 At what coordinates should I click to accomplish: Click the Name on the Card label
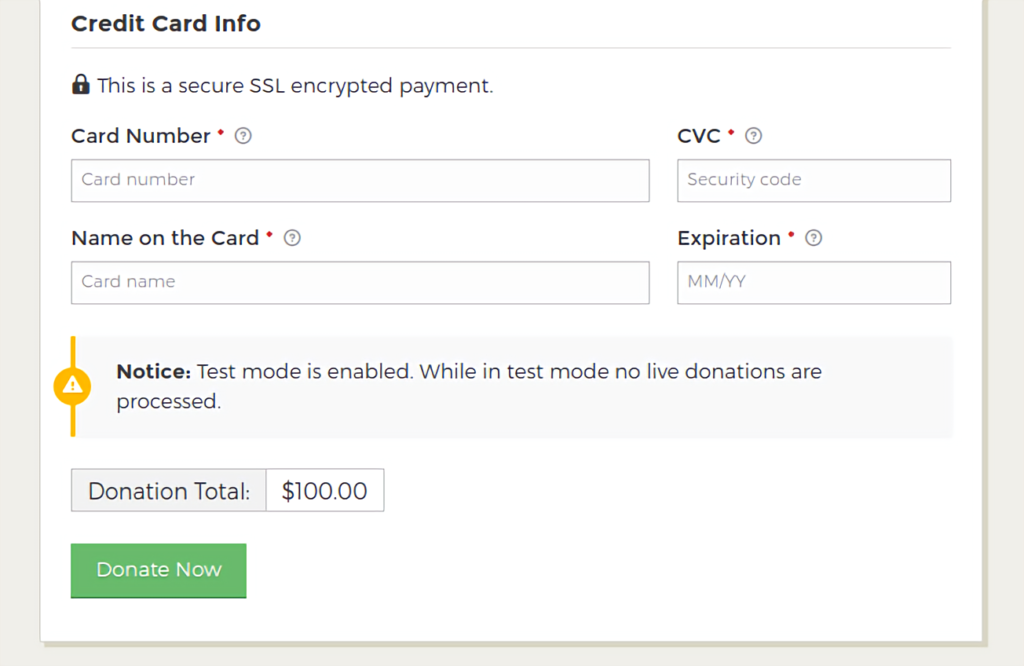click(165, 238)
